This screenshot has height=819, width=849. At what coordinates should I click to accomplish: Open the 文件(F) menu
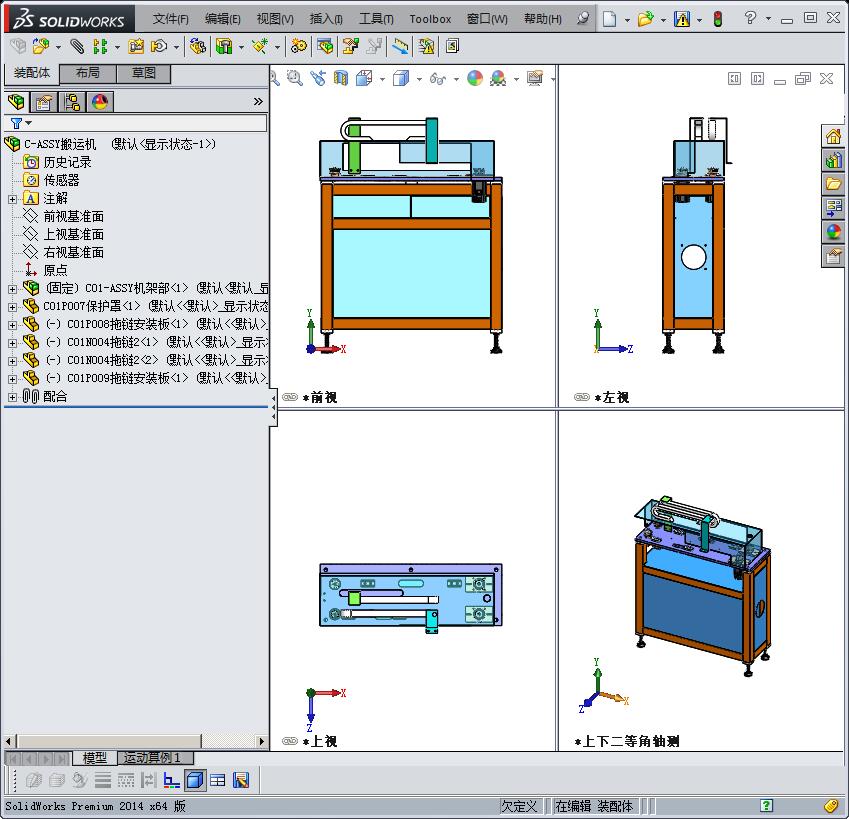[x=171, y=19]
